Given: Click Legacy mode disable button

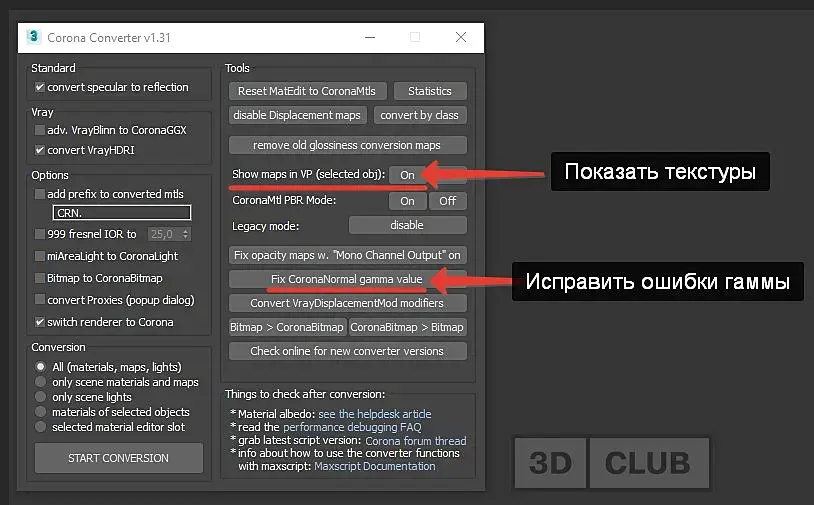Looking at the screenshot, I should click(408, 225).
